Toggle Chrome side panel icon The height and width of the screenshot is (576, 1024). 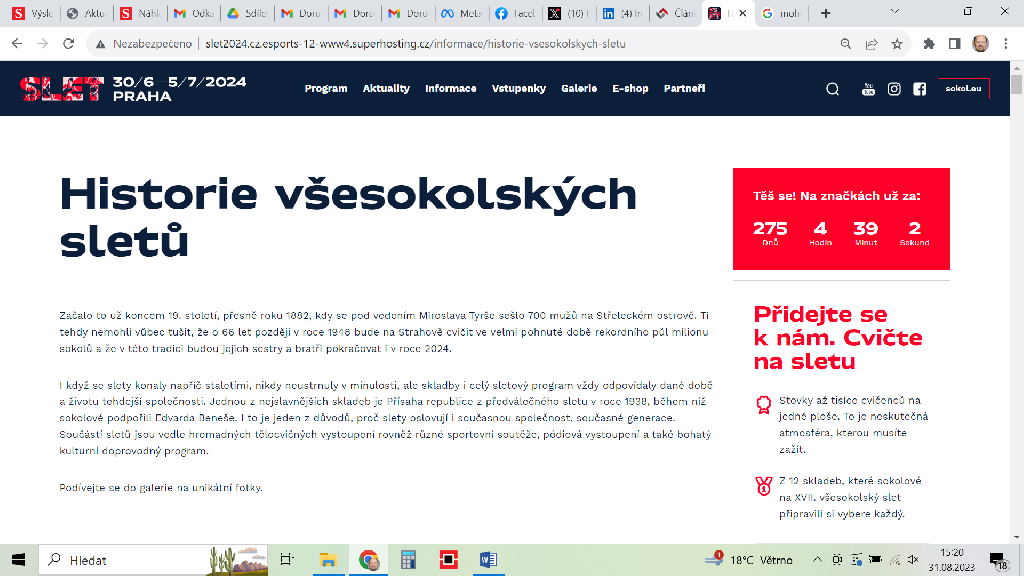[x=954, y=44]
